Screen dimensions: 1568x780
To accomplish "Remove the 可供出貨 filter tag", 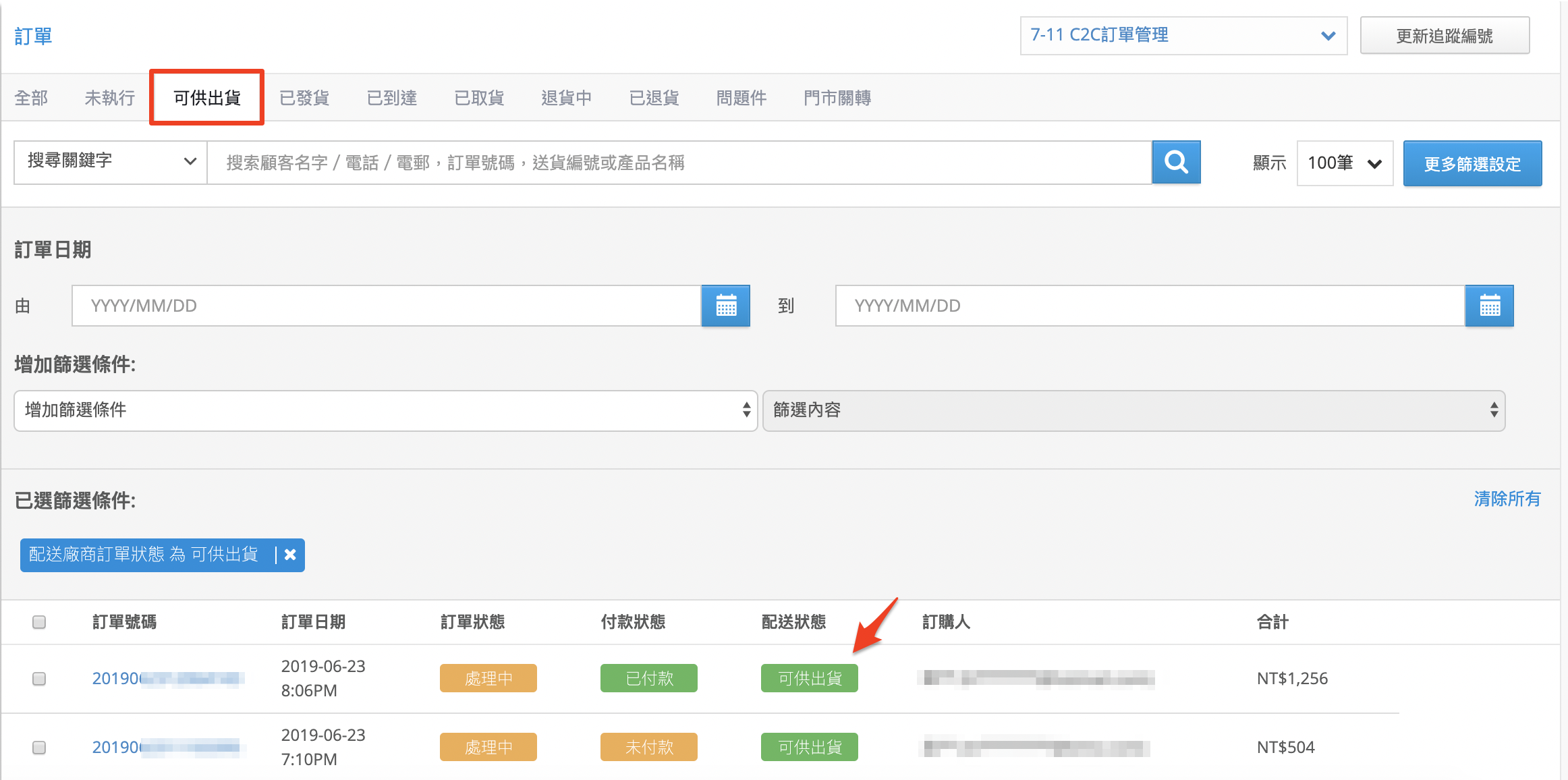I will coord(290,555).
